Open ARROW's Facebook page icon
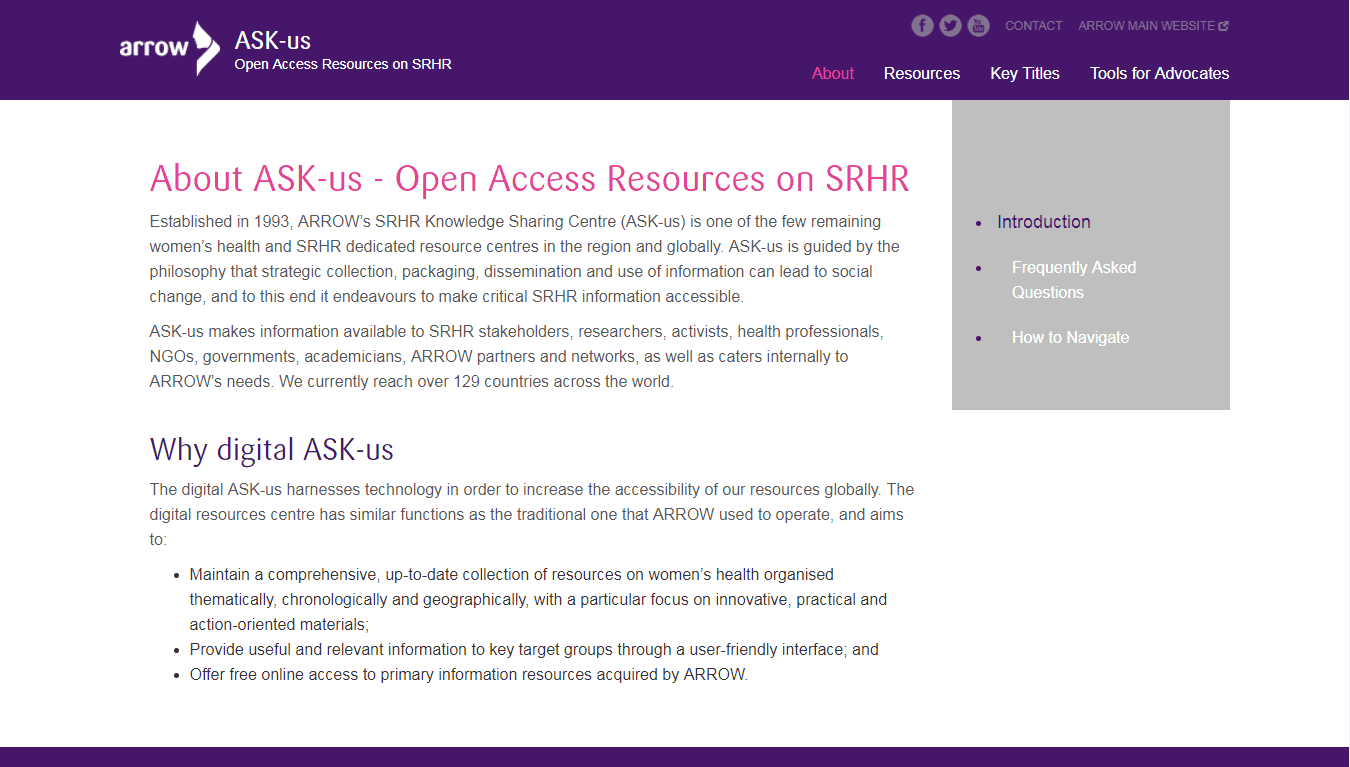 click(922, 26)
